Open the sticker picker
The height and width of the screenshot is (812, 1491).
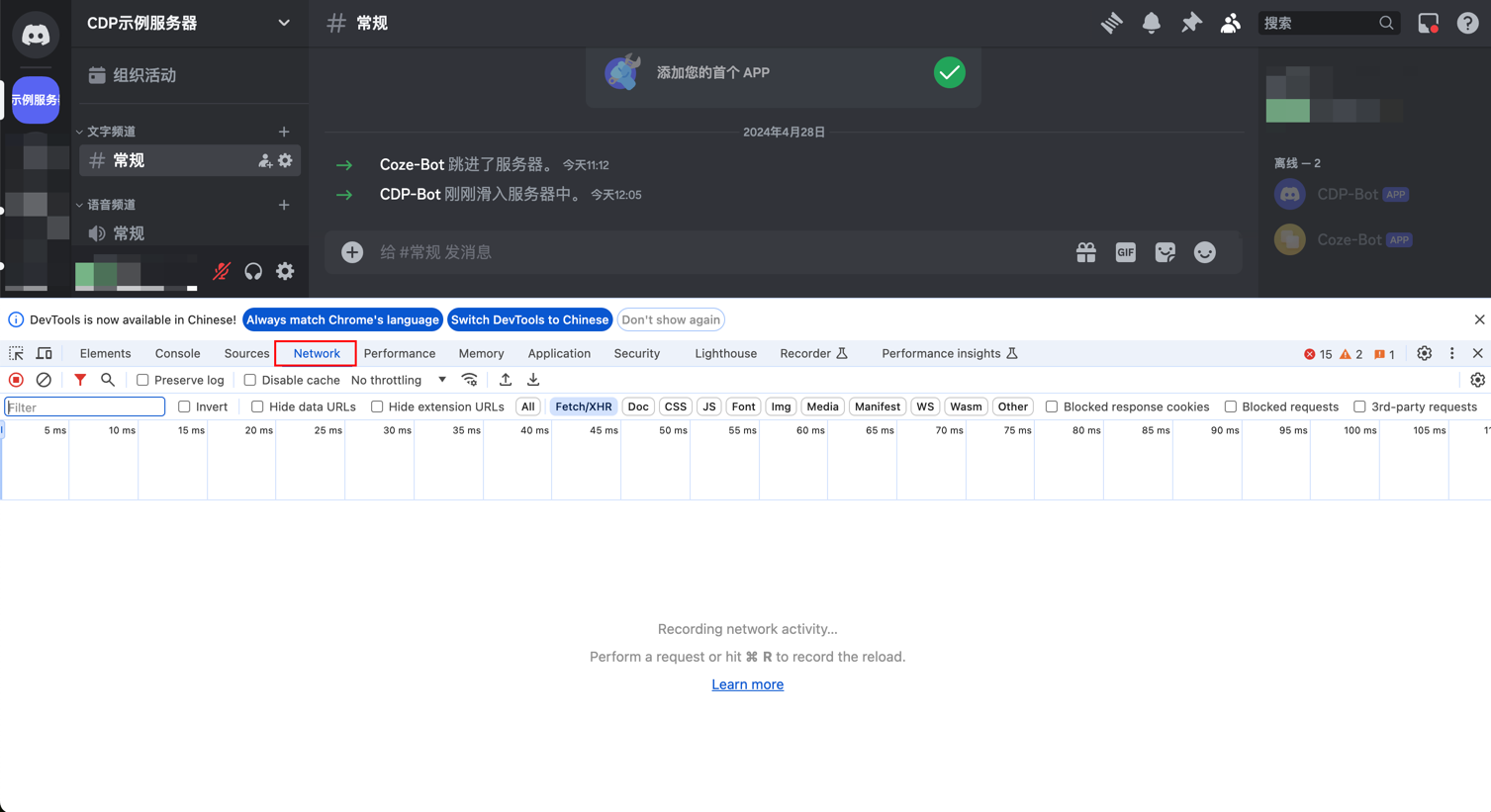click(x=1165, y=252)
